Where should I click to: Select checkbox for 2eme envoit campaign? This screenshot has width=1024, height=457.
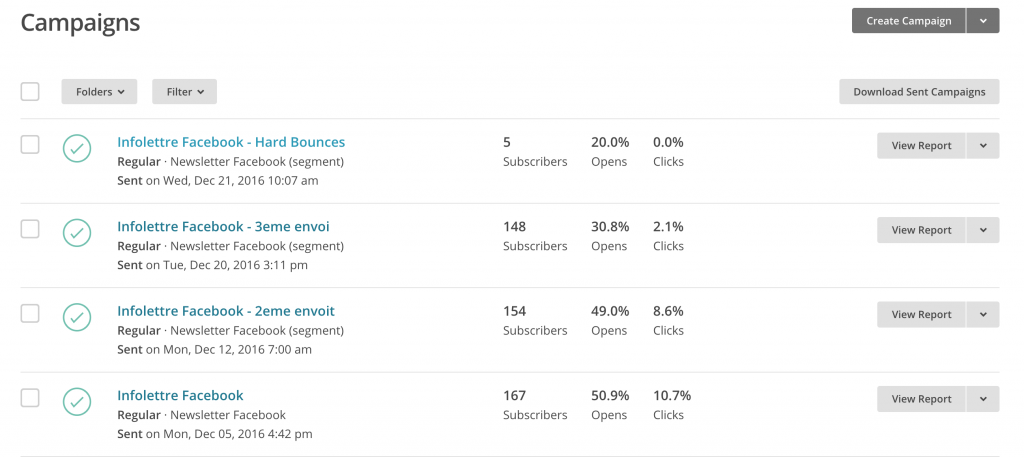tap(30, 314)
